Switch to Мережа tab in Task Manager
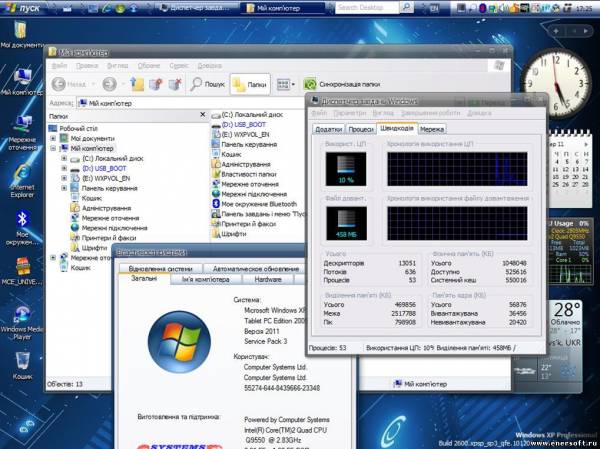Image resolution: width=600 pixels, height=449 pixels. 432,129
